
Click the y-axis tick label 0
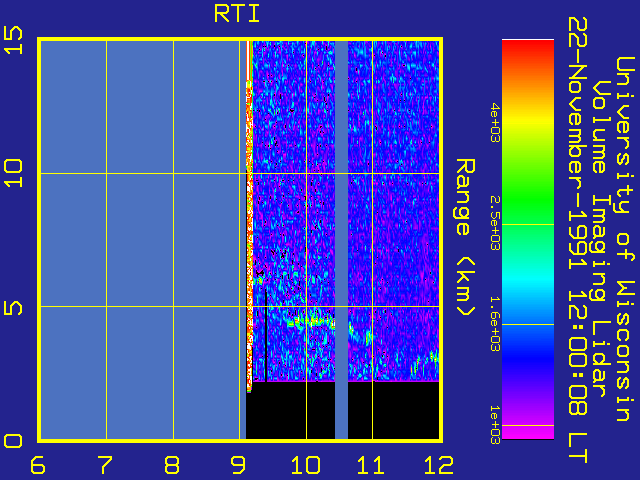(13, 441)
